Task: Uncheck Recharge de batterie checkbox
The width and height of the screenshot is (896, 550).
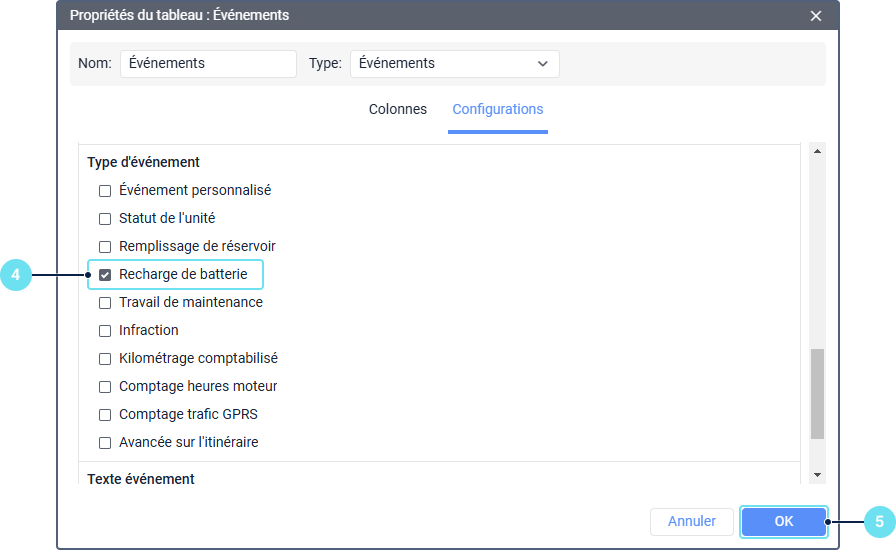Action: (x=105, y=275)
